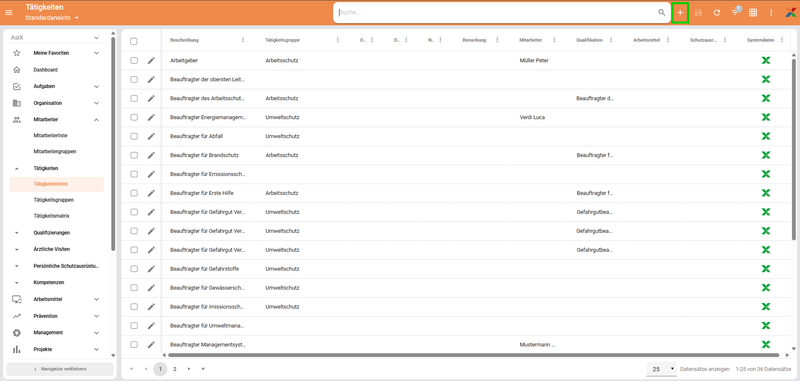The height and width of the screenshot is (381, 800).
Task: Check Beauftragter der obersten Leitung checkbox
Action: 134,80
